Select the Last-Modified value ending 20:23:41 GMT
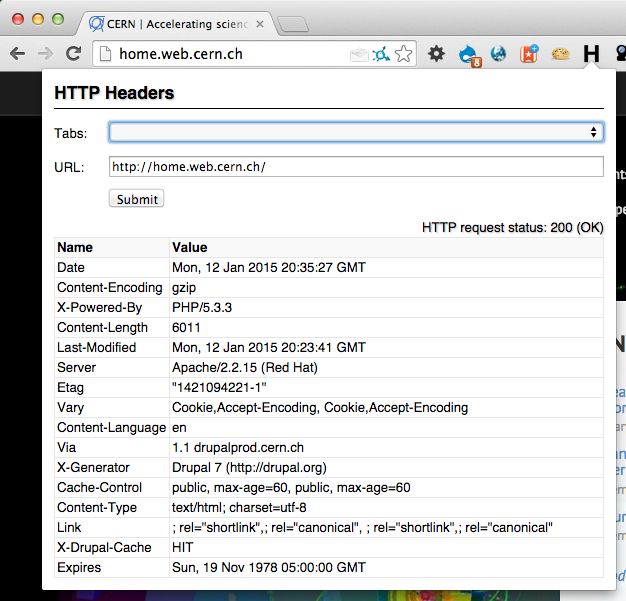The height and width of the screenshot is (601, 626). pyautogui.click(x=269, y=347)
